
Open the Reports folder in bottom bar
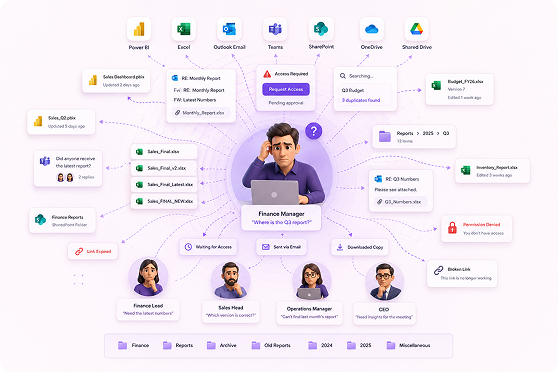click(178, 345)
